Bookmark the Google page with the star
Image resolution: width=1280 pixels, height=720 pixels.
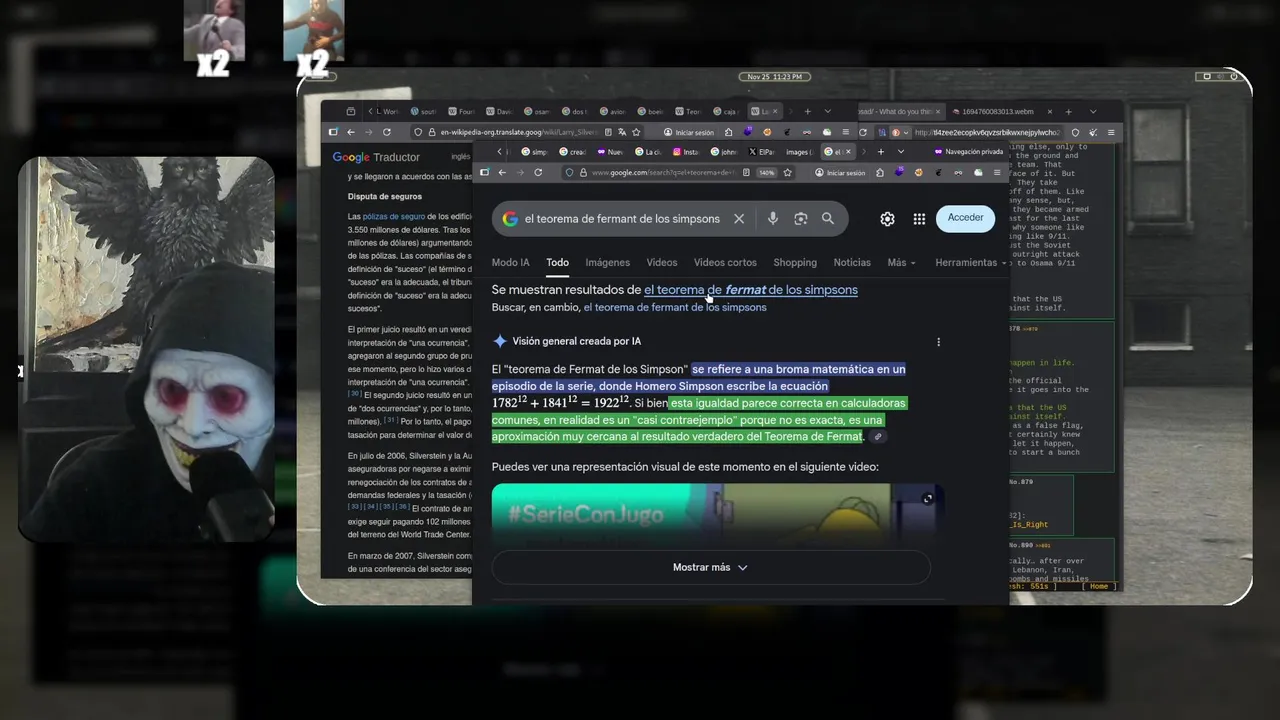(788, 172)
